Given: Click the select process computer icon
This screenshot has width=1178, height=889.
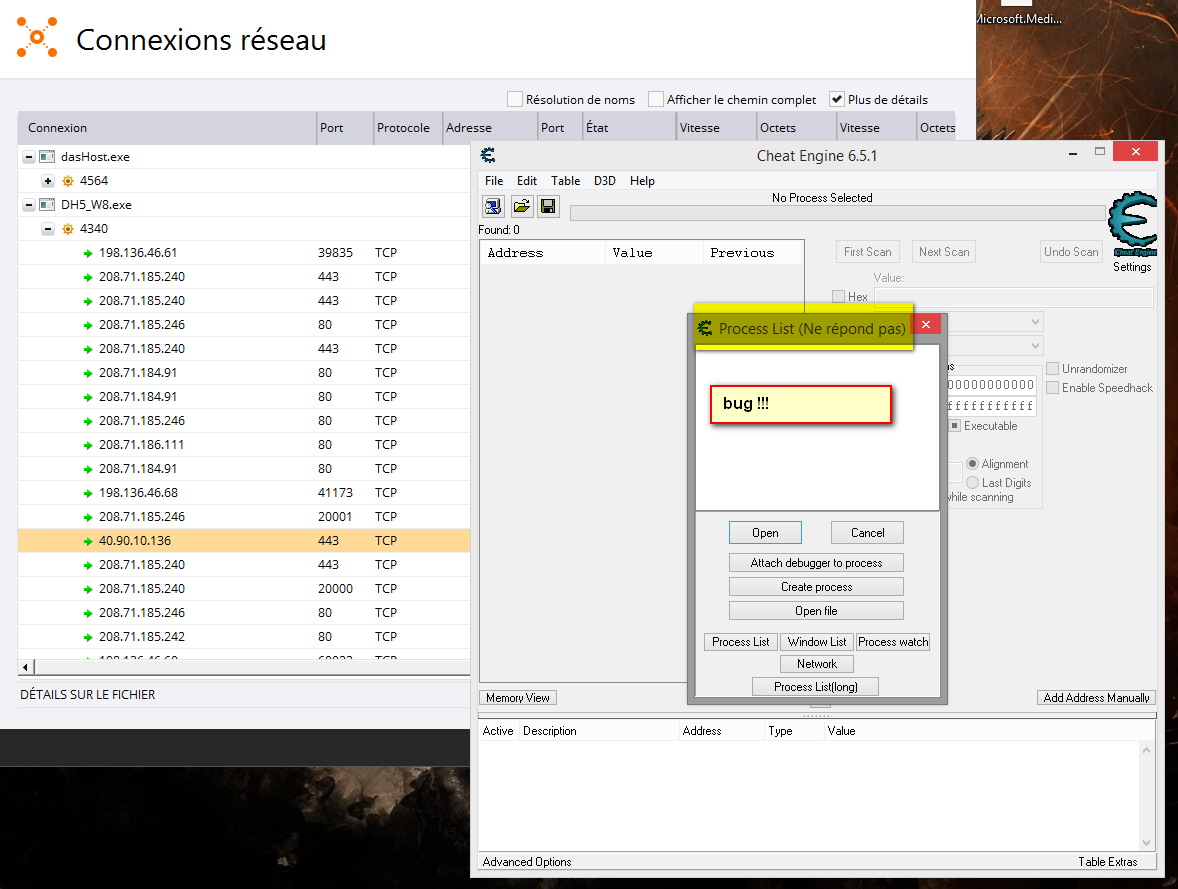Looking at the screenshot, I should pyautogui.click(x=494, y=206).
